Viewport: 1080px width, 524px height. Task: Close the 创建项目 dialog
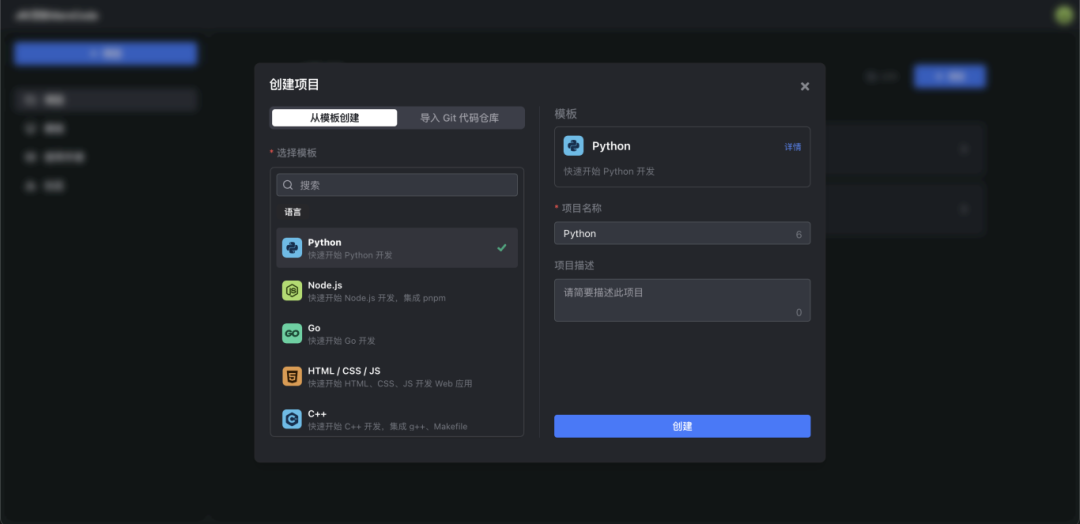tap(804, 87)
